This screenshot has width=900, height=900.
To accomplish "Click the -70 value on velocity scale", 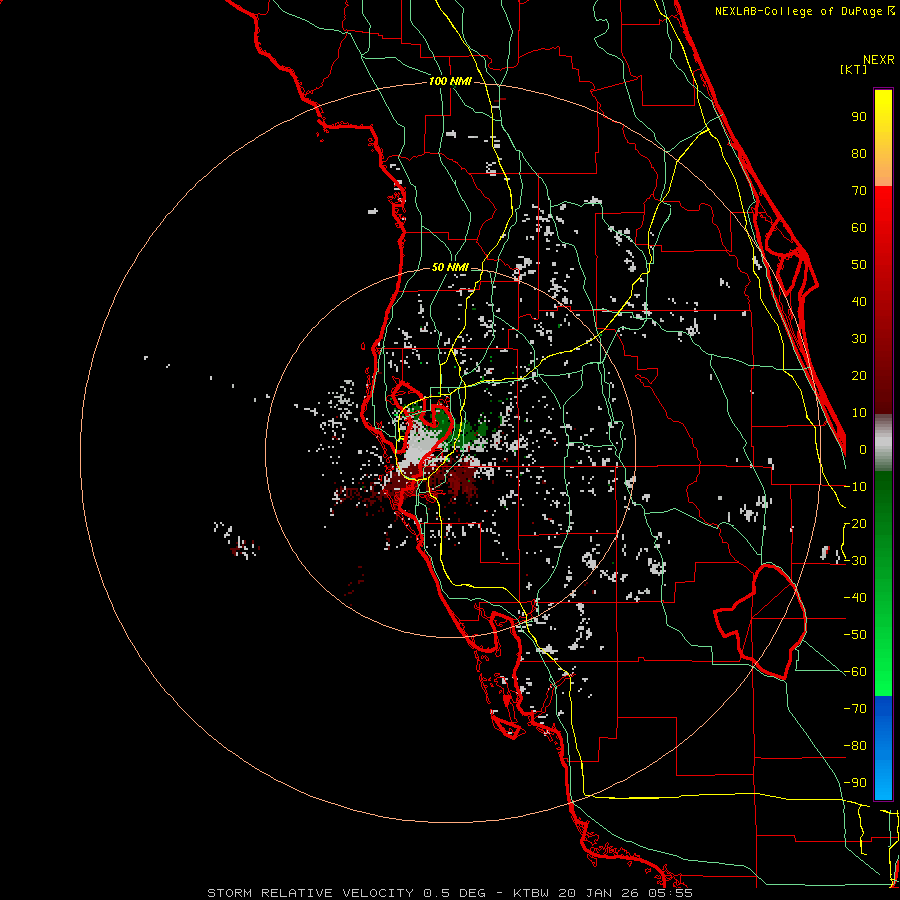I will [855, 708].
